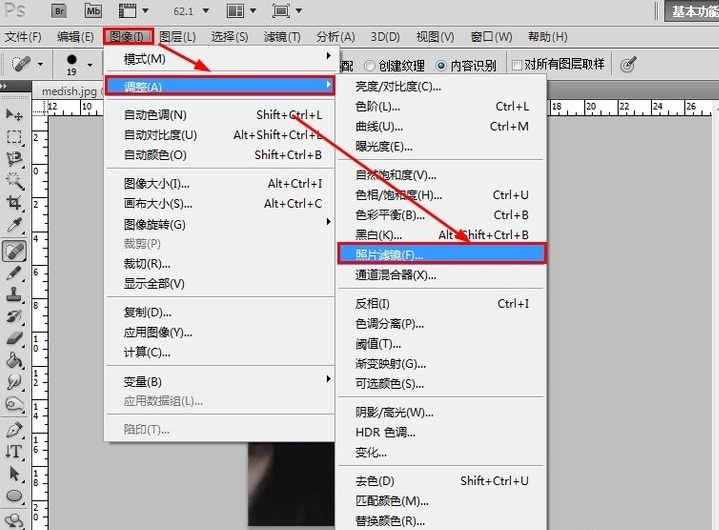Check the 对所有图层取样 checkbox
This screenshot has height=530, width=719.
[517, 66]
